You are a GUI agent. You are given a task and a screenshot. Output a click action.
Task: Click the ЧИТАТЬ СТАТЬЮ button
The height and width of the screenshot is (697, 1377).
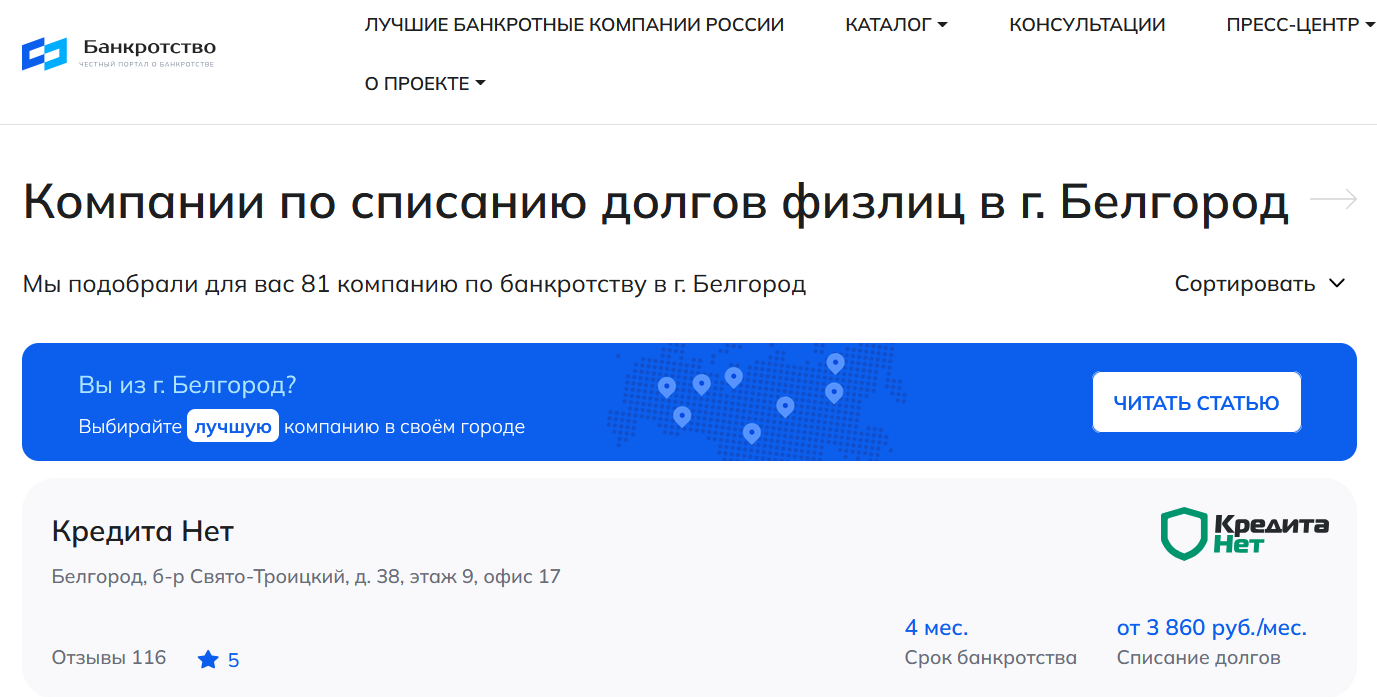click(x=1197, y=403)
